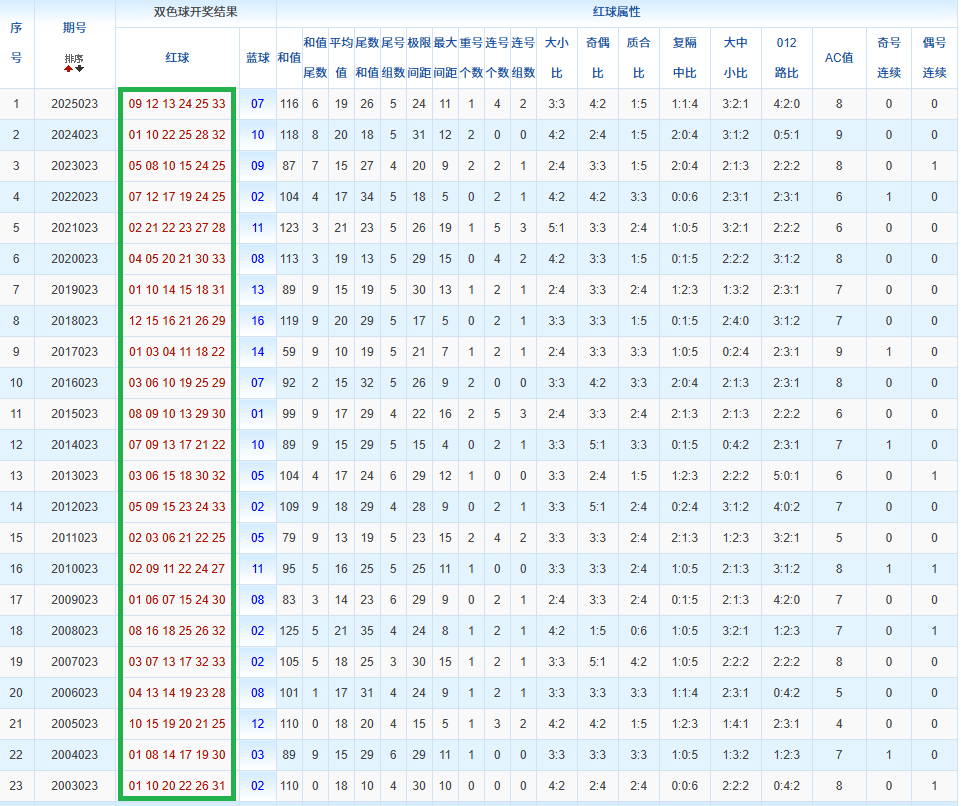Click the 红球属性 header tab
This screenshot has height=806, width=961.
616,13
